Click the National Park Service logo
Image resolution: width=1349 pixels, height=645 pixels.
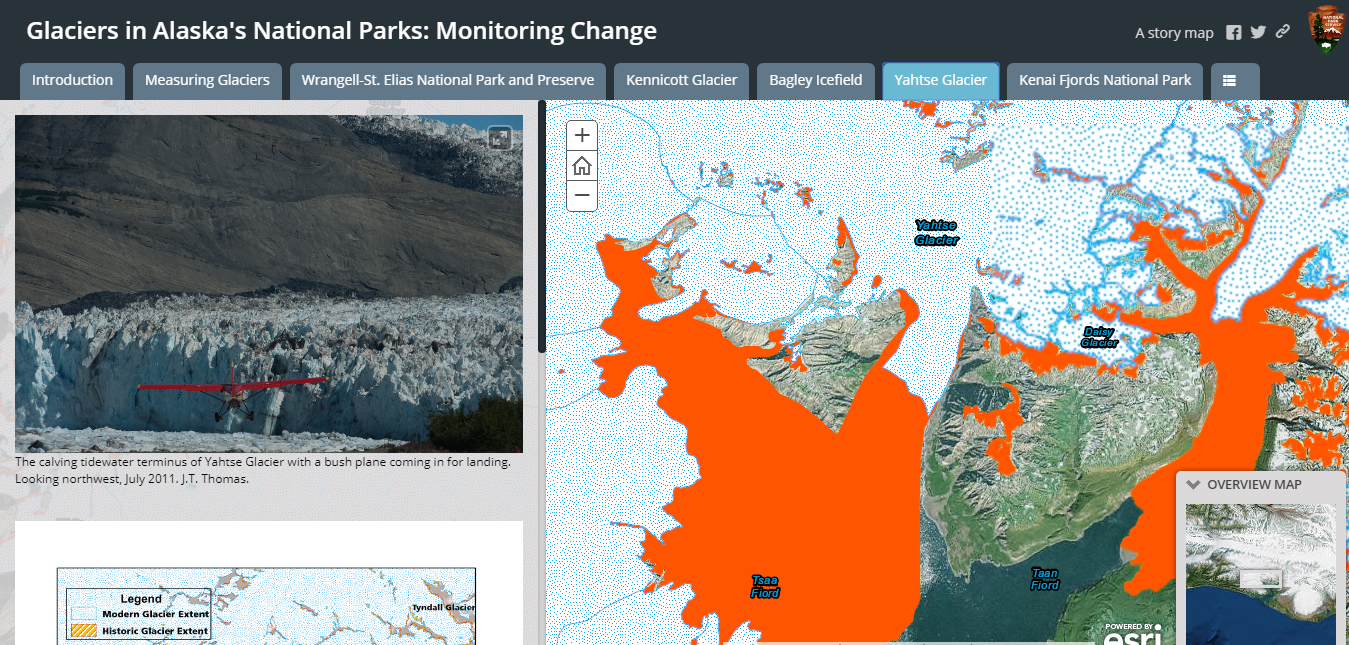coord(1327,30)
